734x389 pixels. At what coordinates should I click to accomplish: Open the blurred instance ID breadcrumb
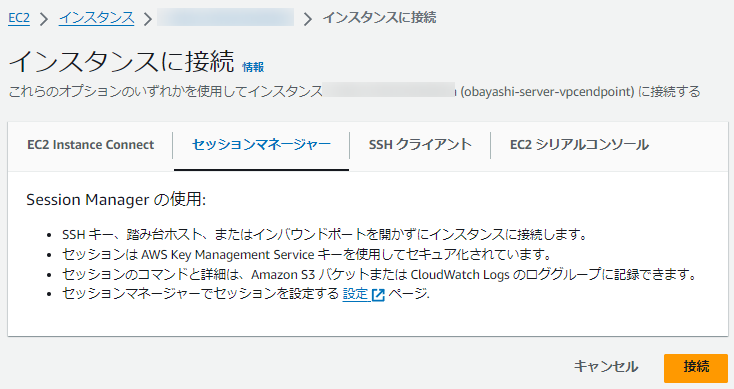[x=225, y=17]
